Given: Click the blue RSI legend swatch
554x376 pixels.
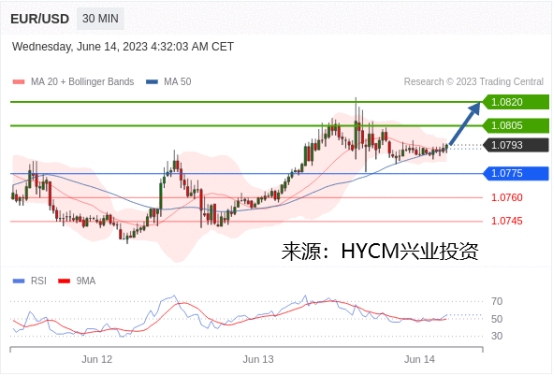Looking at the screenshot, I should [x=18, y=281].
